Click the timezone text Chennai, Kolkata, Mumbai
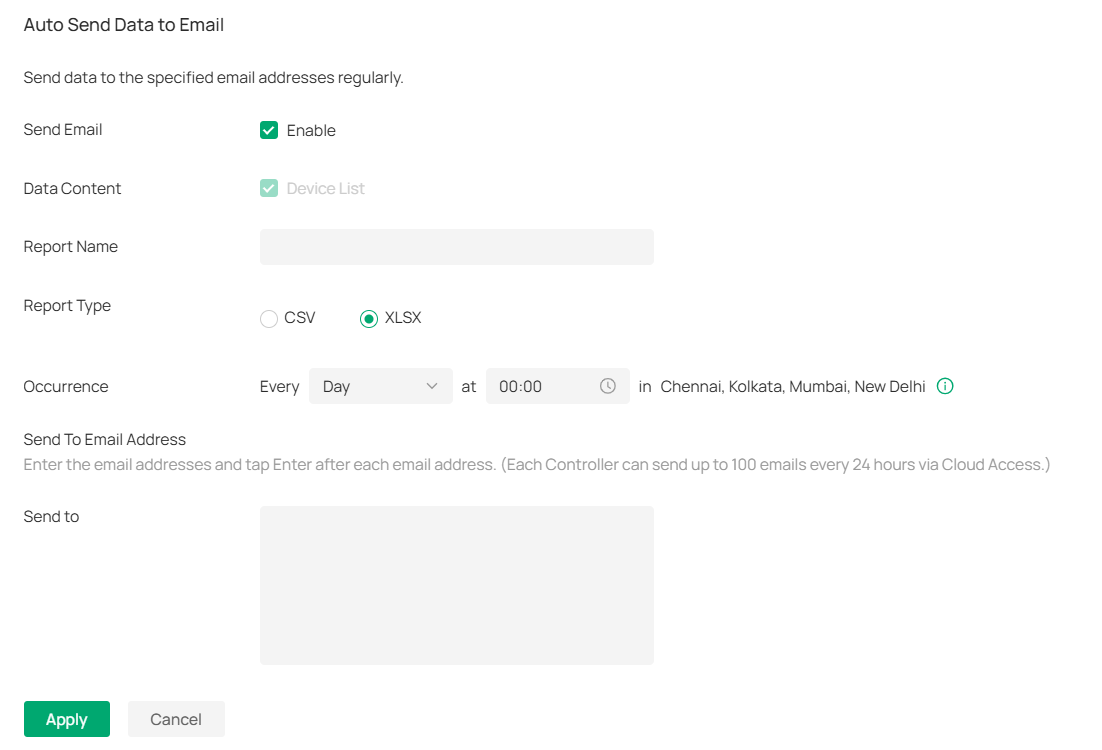The height and width of the screenshot is (750, 1102). (x=790, y=386)
